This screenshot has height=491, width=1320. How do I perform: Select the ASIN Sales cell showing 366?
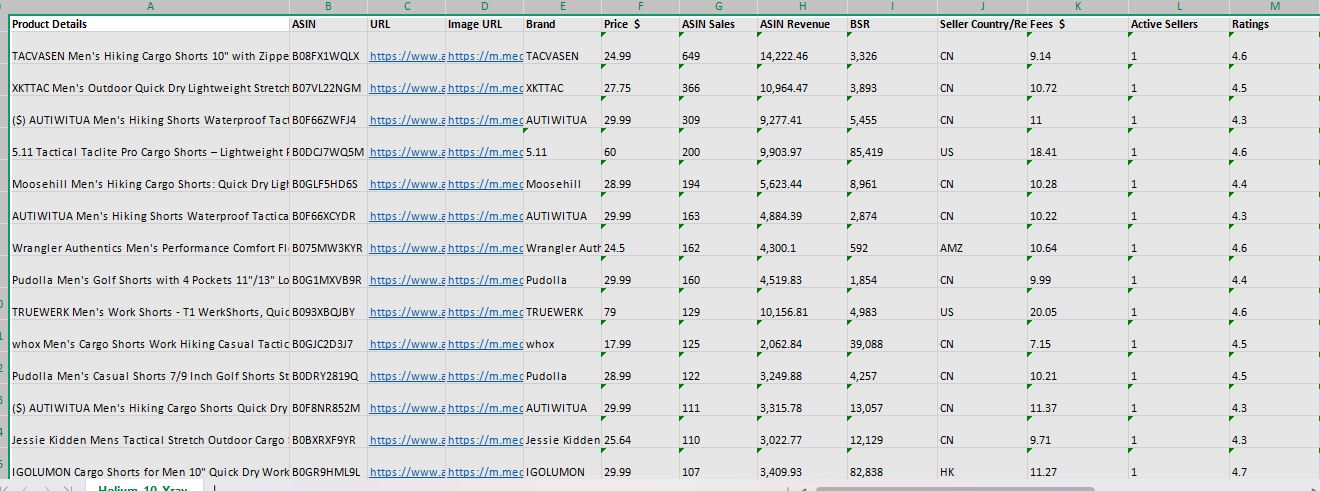pos(718,80)
